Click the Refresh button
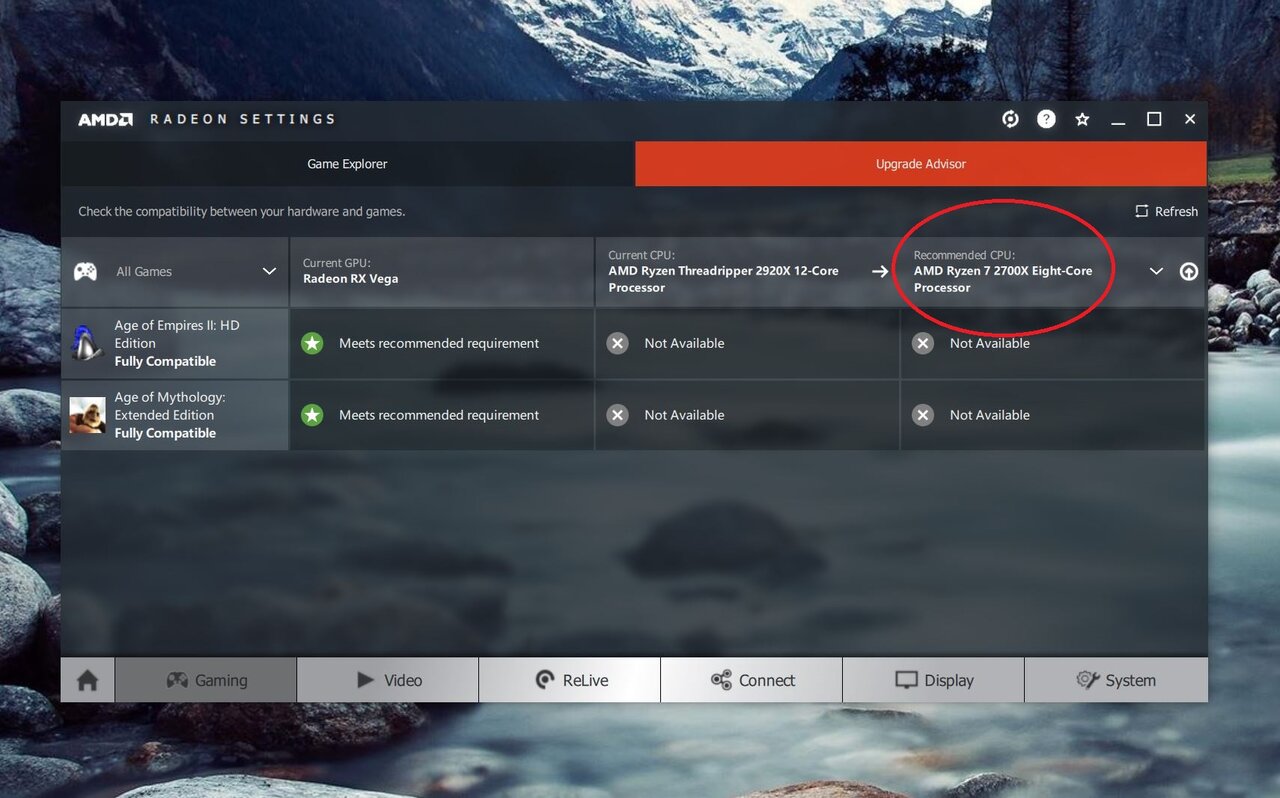The height and width of the screenshot is (798, 1280). 1166,211
